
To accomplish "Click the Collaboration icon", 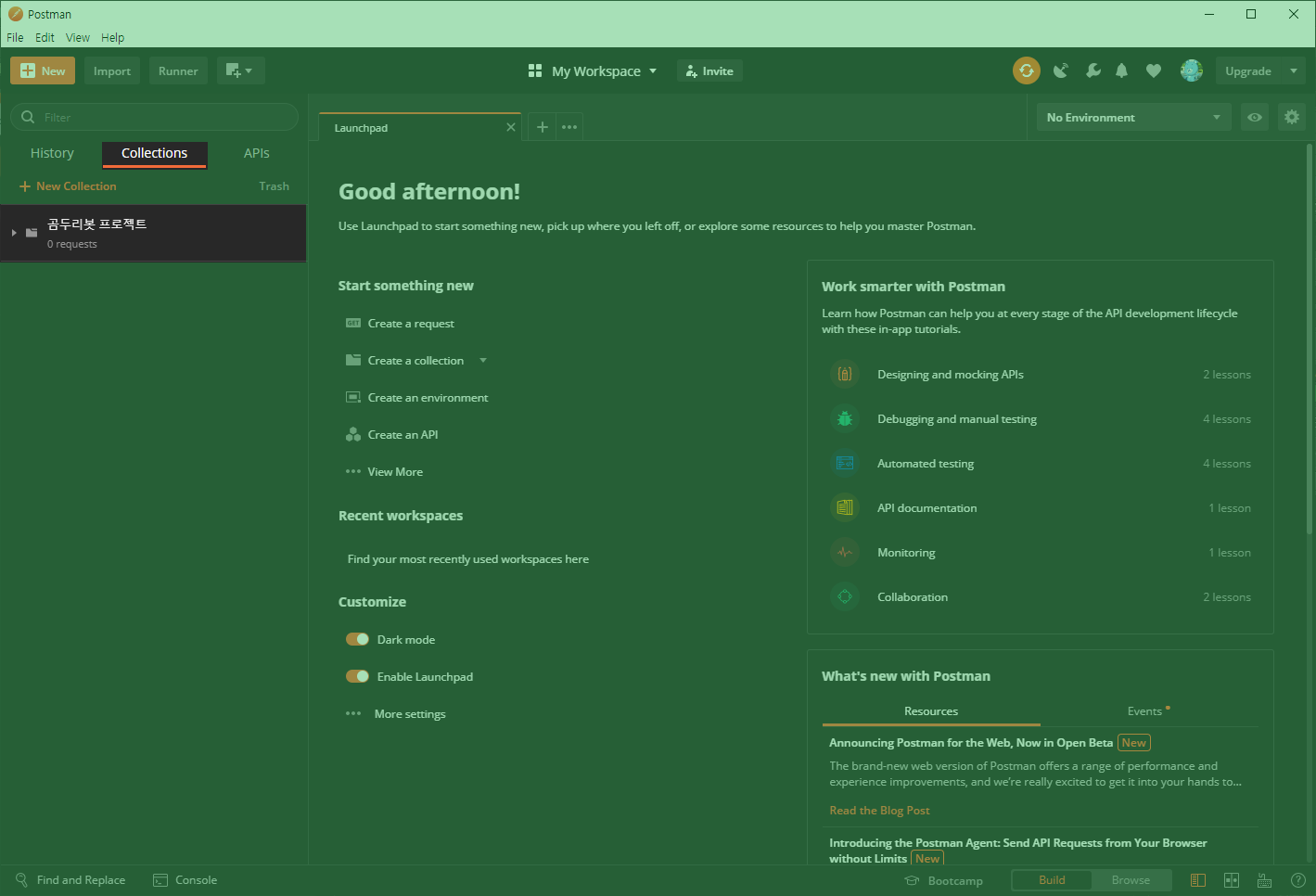I will coord(845,596).
